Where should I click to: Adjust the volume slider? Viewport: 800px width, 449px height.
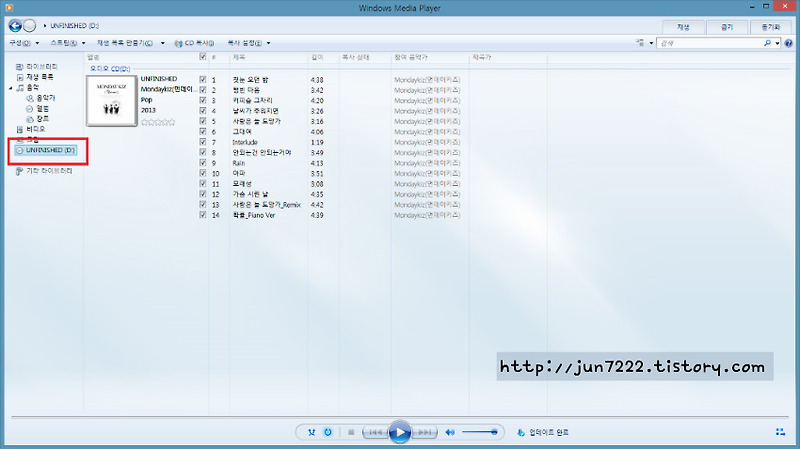480,432
